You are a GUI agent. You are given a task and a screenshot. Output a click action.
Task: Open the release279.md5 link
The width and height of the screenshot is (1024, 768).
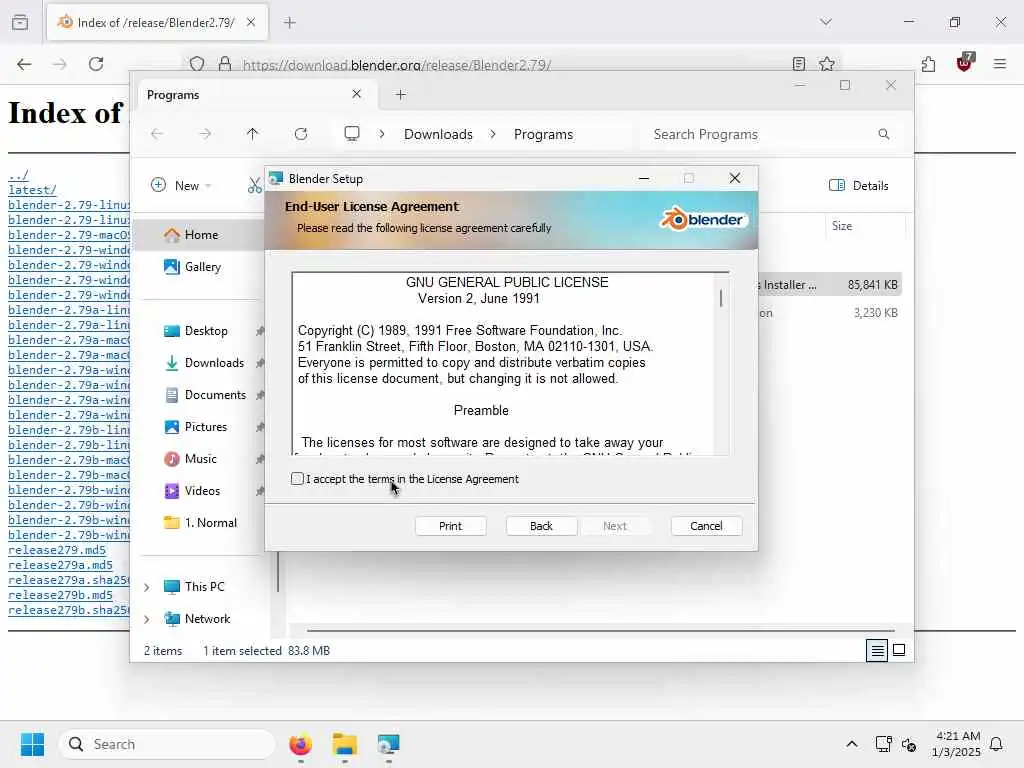(57, 550)
